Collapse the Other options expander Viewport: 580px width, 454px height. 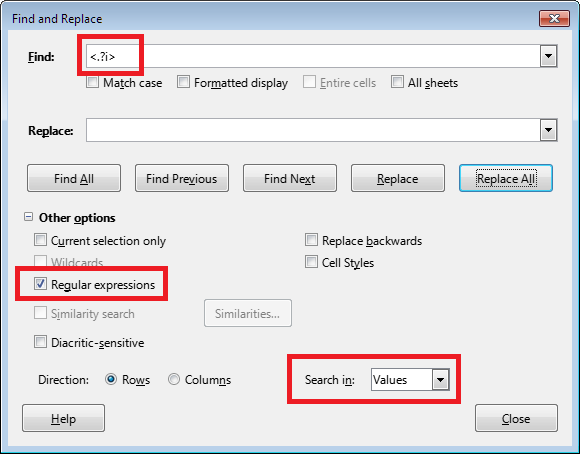click(x=28, y=217)
